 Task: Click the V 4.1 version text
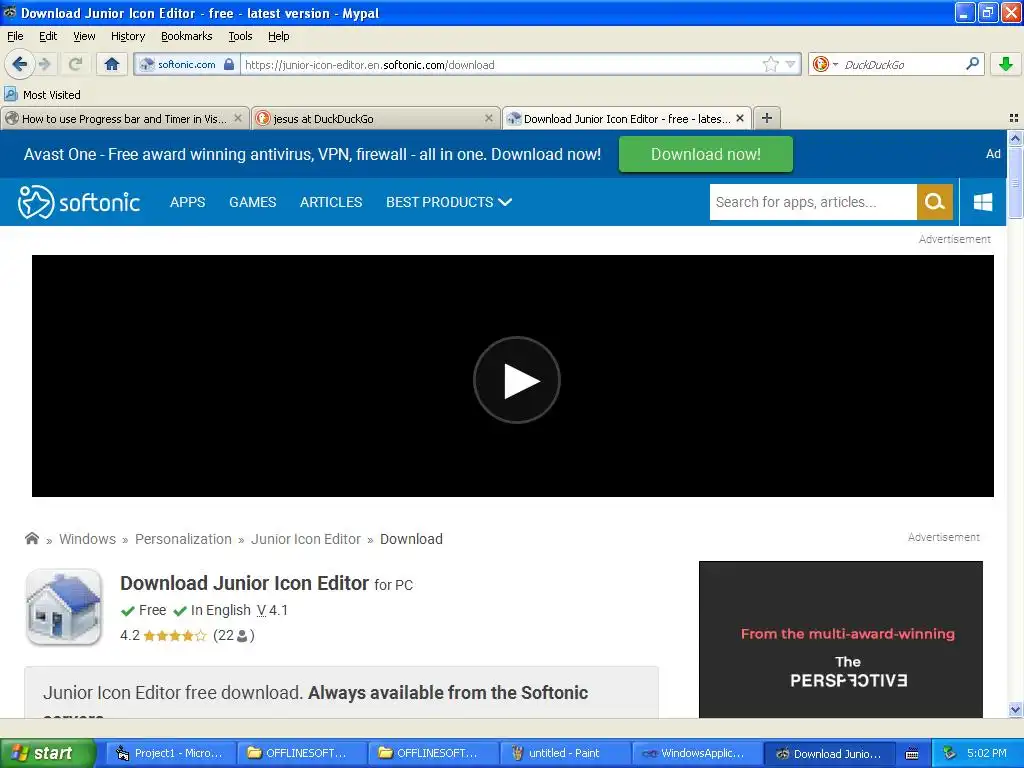tap(272, 610)
